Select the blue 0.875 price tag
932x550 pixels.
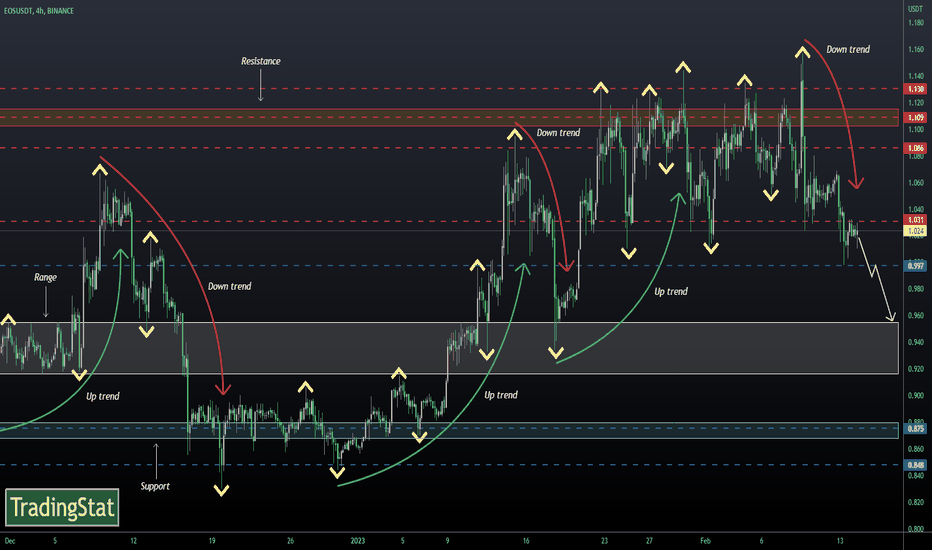[916, 428]
